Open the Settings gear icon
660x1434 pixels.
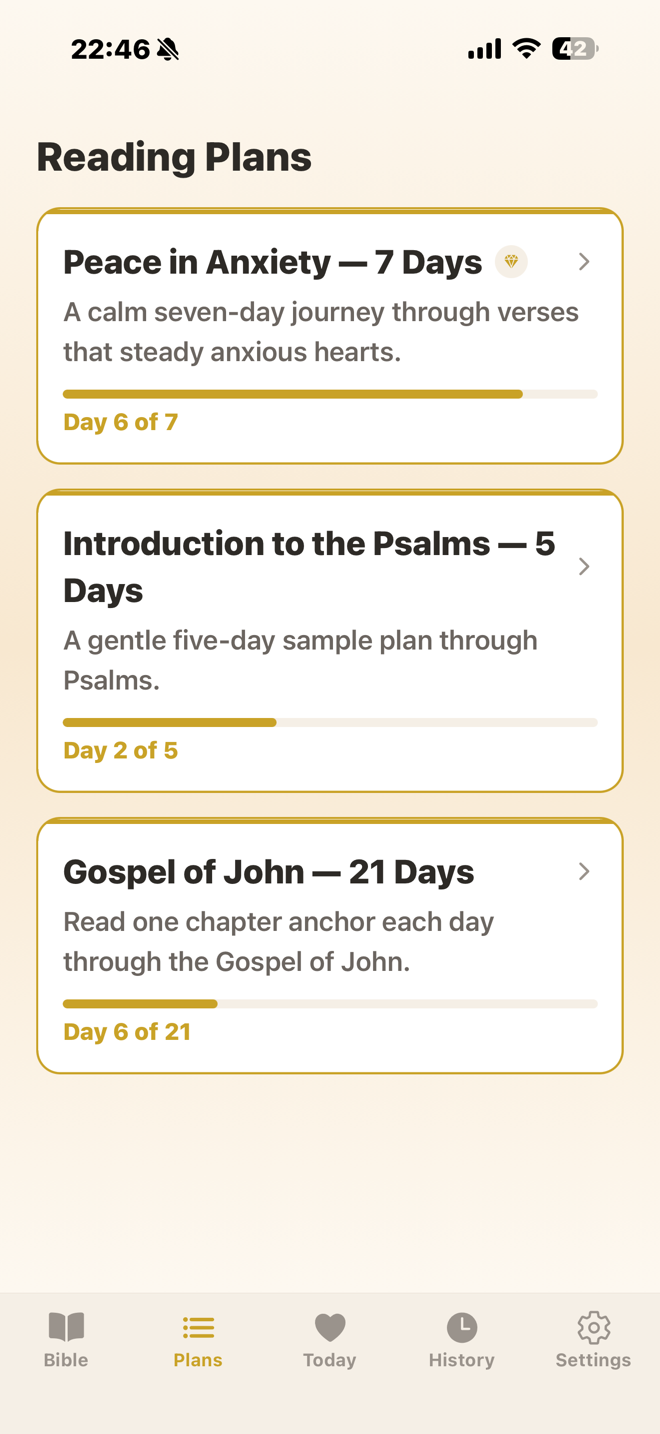593,1327
